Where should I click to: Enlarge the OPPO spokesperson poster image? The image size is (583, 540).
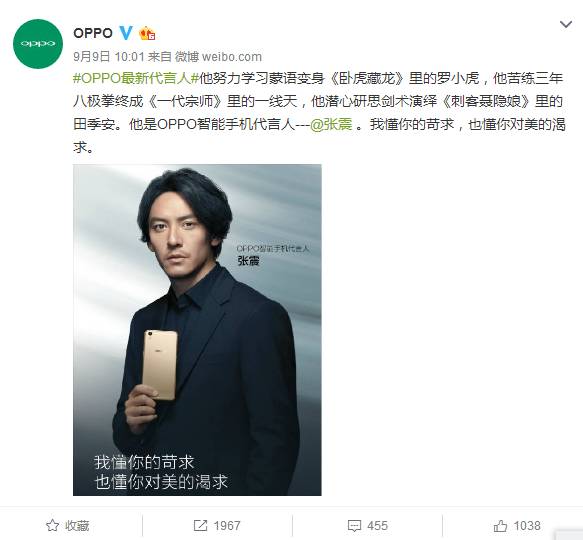pyautogui.click(x=197, y=330)
